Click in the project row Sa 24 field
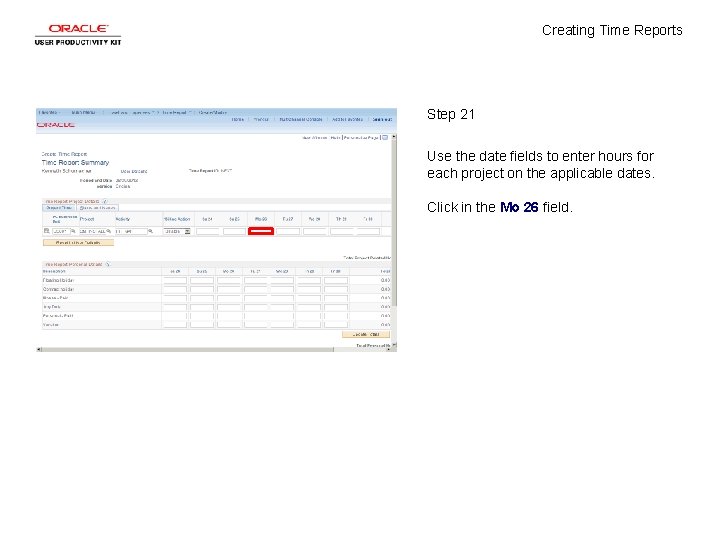The width and height of the screenshot is (720, 540). point(208,231)
